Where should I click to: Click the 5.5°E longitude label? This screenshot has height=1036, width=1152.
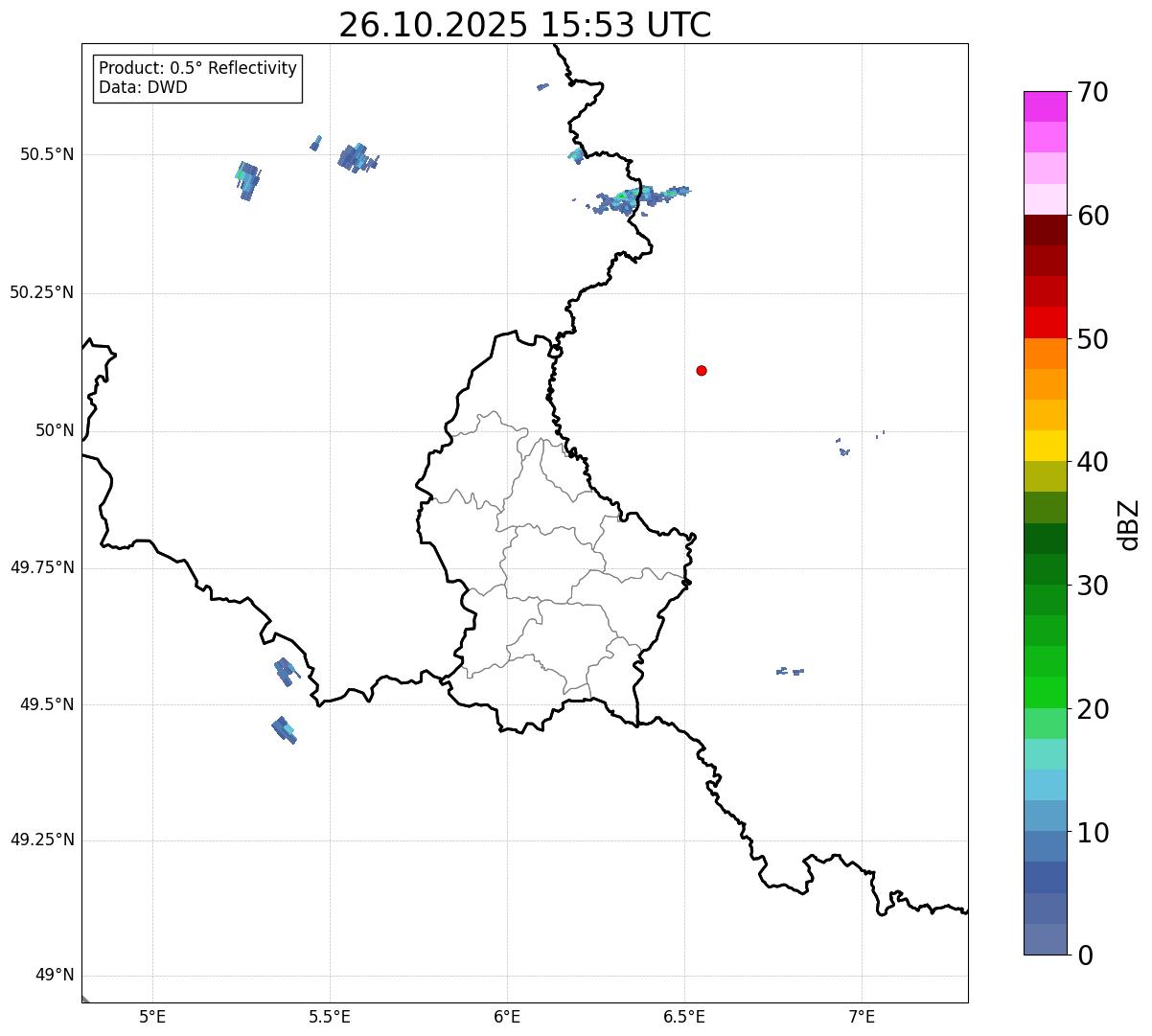pyautogui.click(x=330, y=1017)
